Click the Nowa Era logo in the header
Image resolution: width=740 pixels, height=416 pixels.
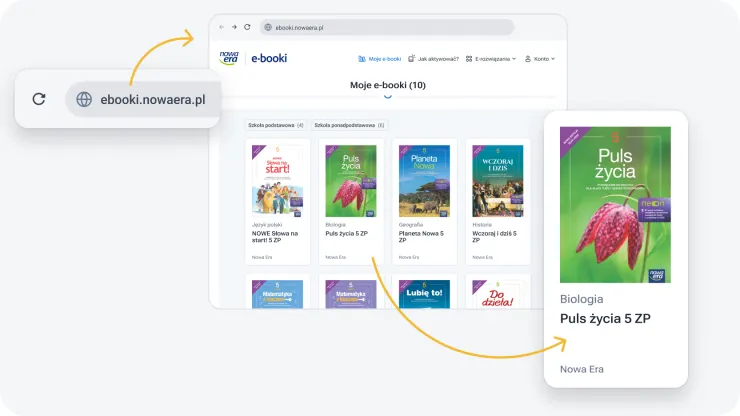click(x=231, y=58)
